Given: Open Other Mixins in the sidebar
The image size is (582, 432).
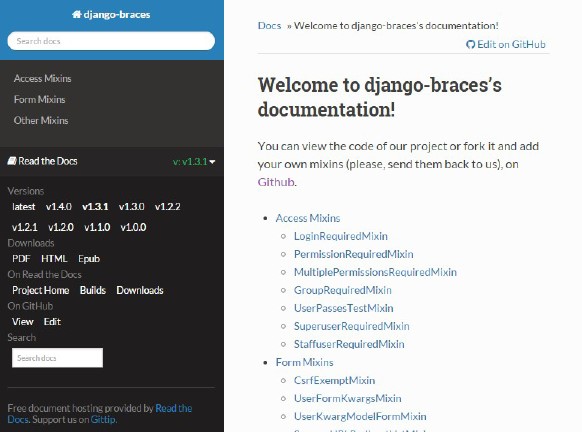Looking at the screenshot, I should click(41, 121).
